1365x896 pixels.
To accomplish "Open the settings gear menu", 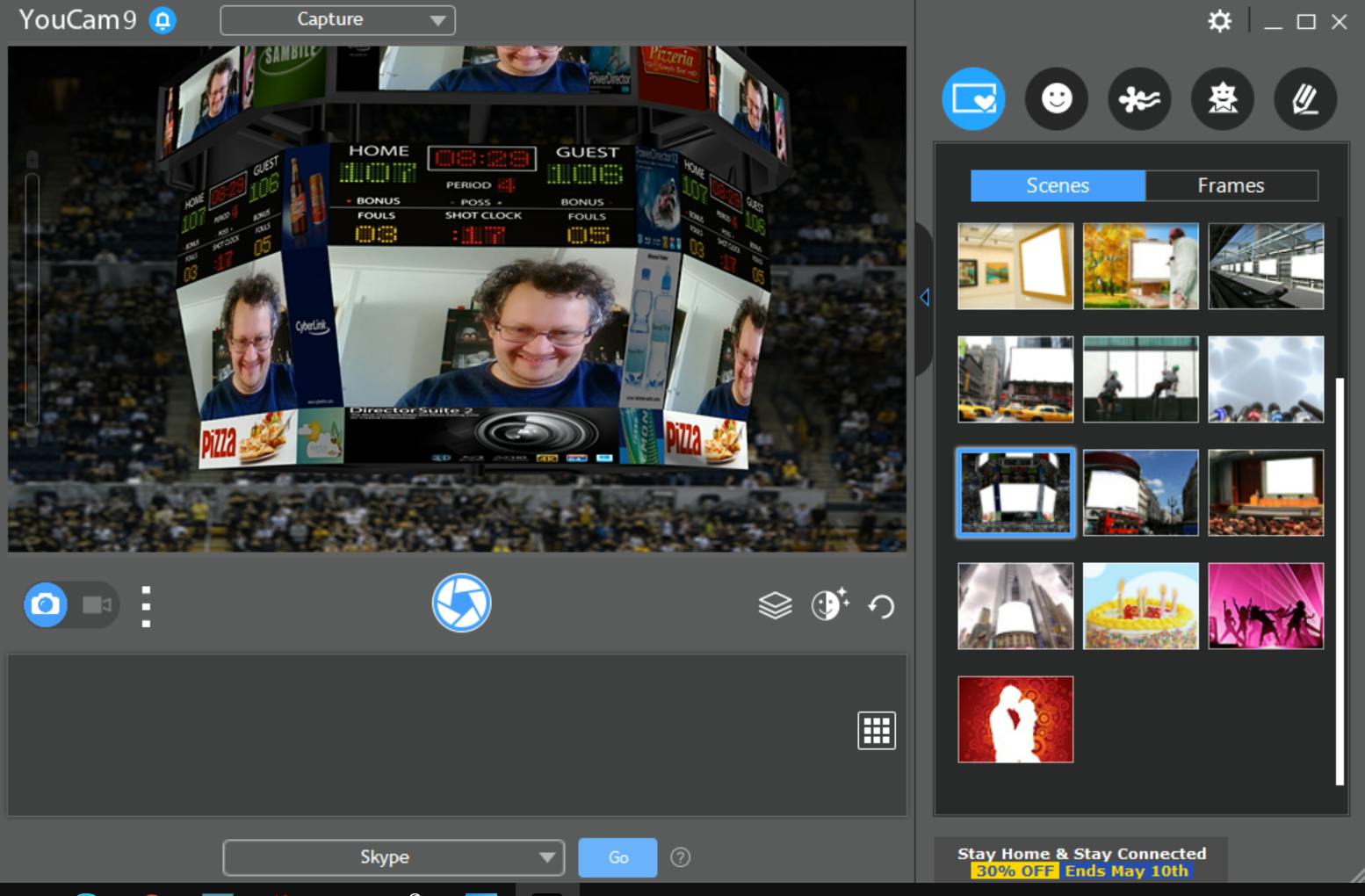I will (x=1219, y=21).
